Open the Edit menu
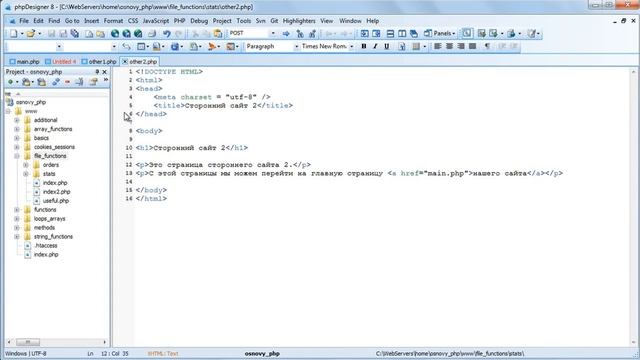Screen dimensions: 640x360 coord(38,21)
